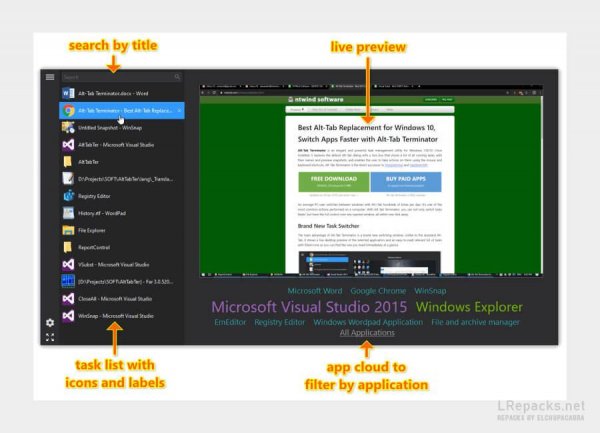
Task: Filter by Windows Explorer in app cloud
Action: 469,307
